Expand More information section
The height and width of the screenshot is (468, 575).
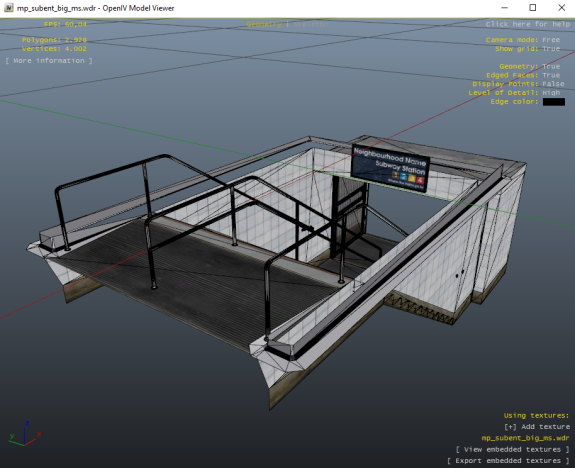(x=49, y=61)
